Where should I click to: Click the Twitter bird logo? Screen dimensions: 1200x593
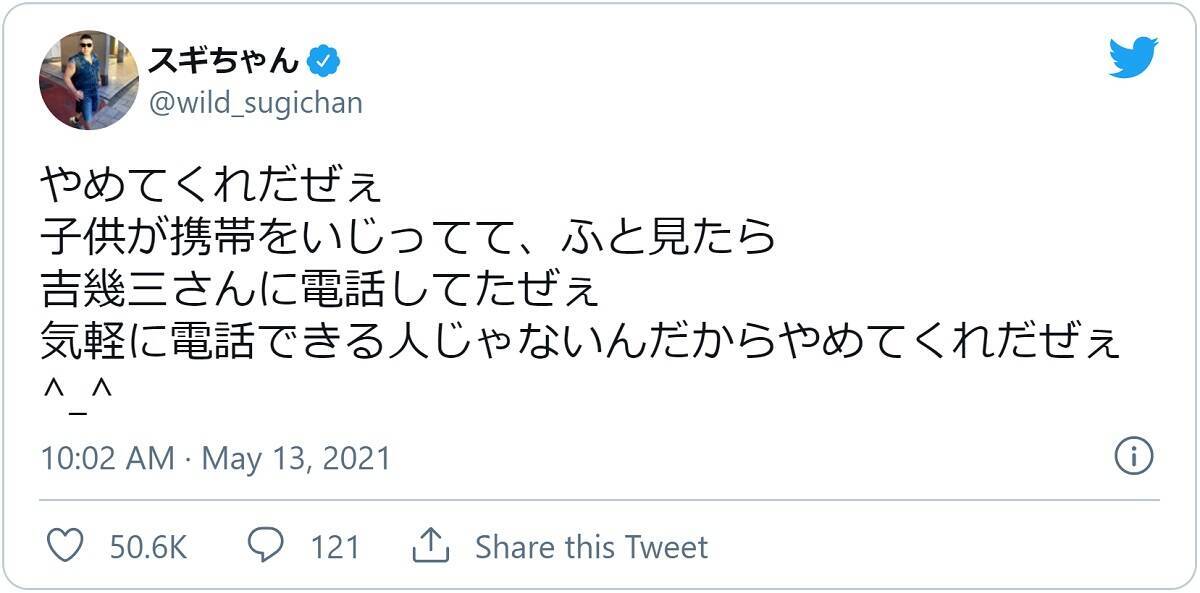pyautogui.click(x=1133, y=58)
